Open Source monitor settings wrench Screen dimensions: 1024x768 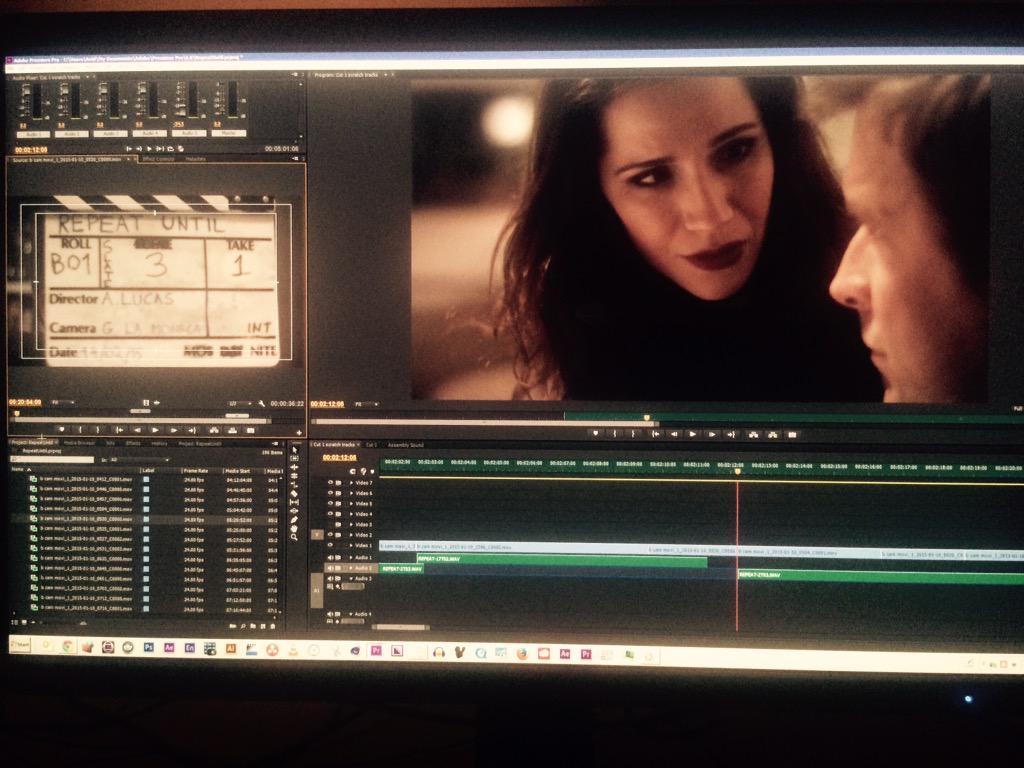(x=261, y=404)
